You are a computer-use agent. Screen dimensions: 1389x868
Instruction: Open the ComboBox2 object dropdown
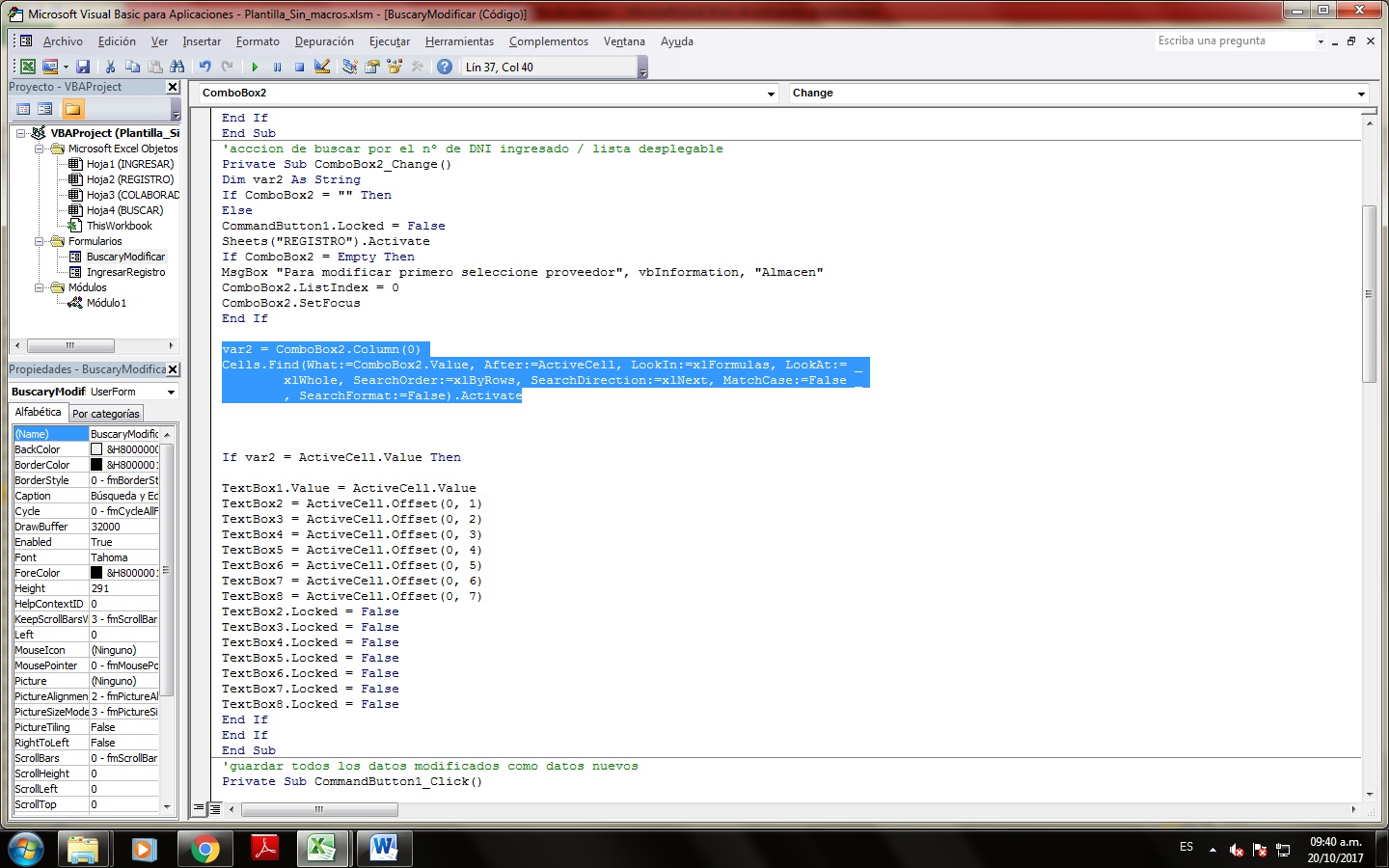(x=771, y=94)
